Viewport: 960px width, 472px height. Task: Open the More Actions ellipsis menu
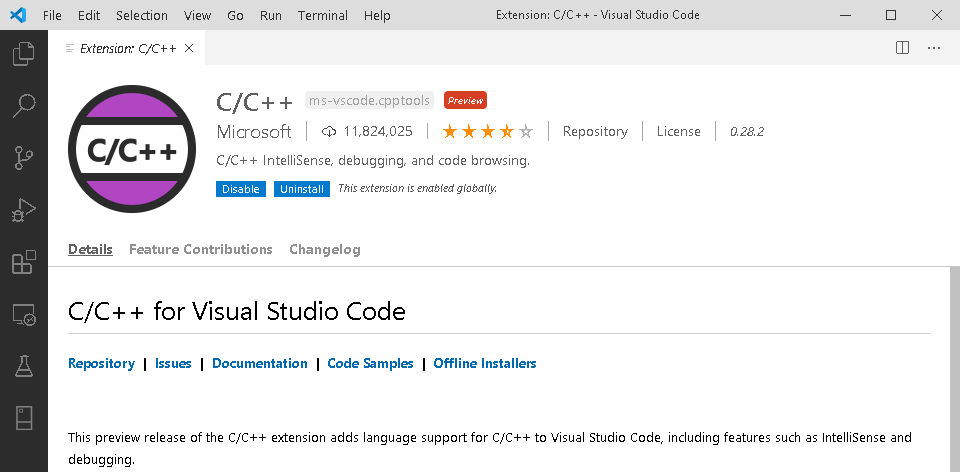[934, 47]
